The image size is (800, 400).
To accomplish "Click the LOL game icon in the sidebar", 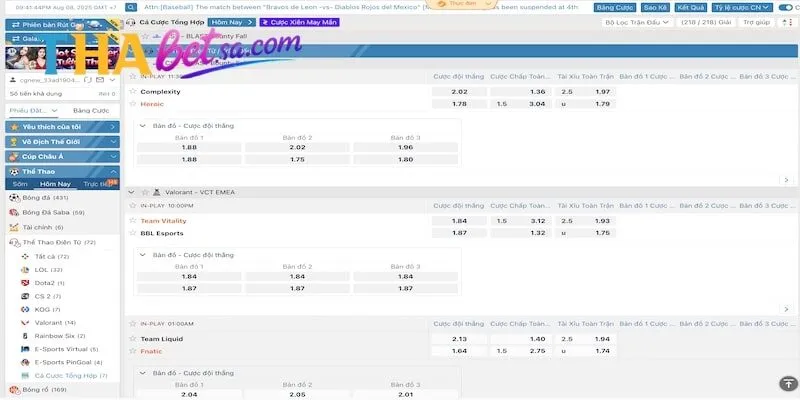I will (25, 270).
